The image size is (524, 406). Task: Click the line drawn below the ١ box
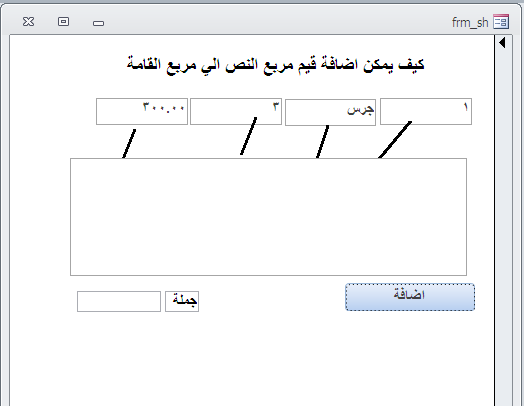395,140
